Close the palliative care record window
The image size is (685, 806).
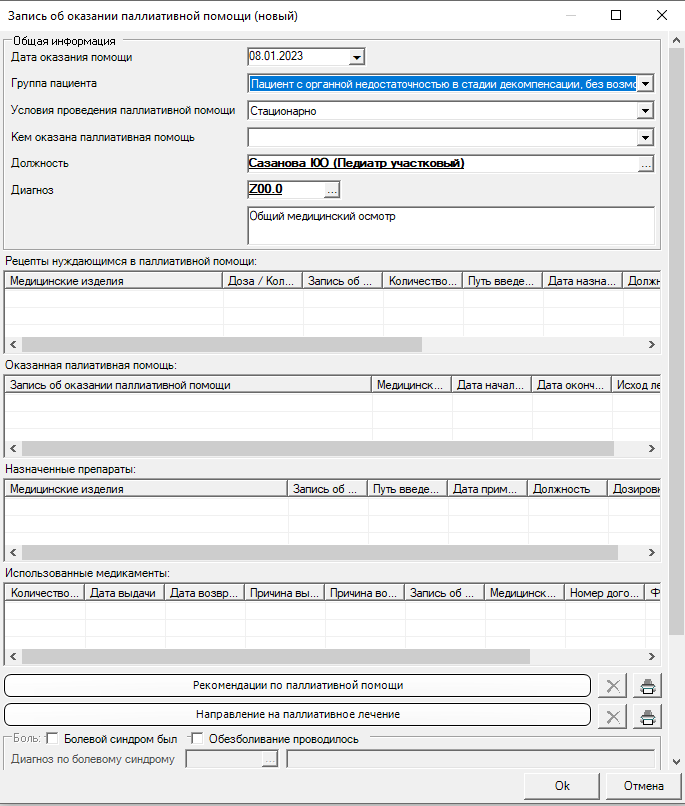pos(662,15)
